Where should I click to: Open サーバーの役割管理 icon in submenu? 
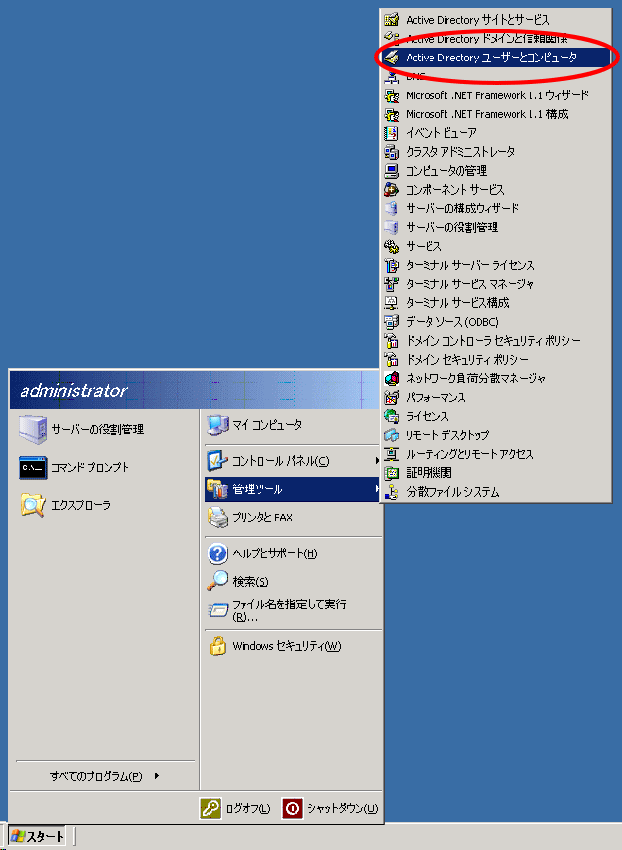pyautogui.click(x=392, y=228)
